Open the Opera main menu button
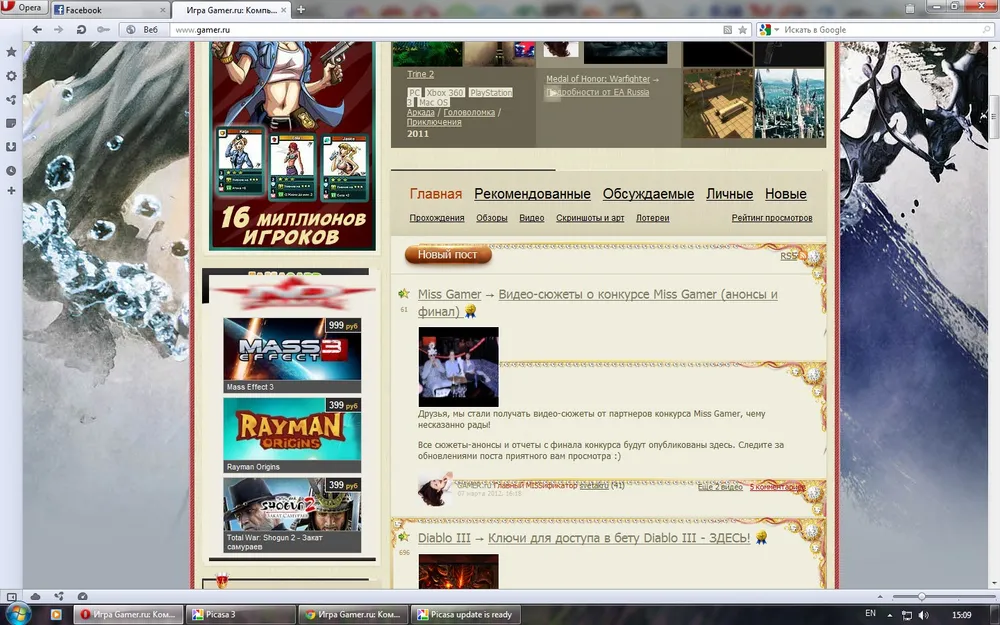The width and height of the screenshot is (1000, 625). point(22,9)
